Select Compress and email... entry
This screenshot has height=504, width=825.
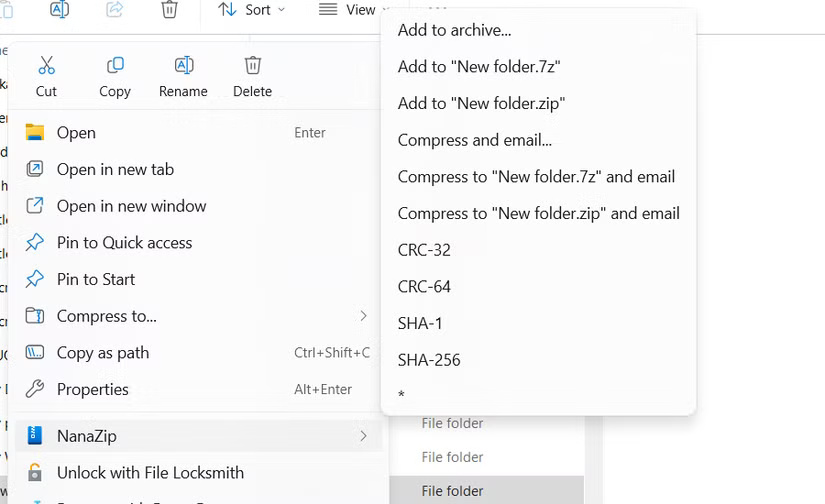point(474,140)
